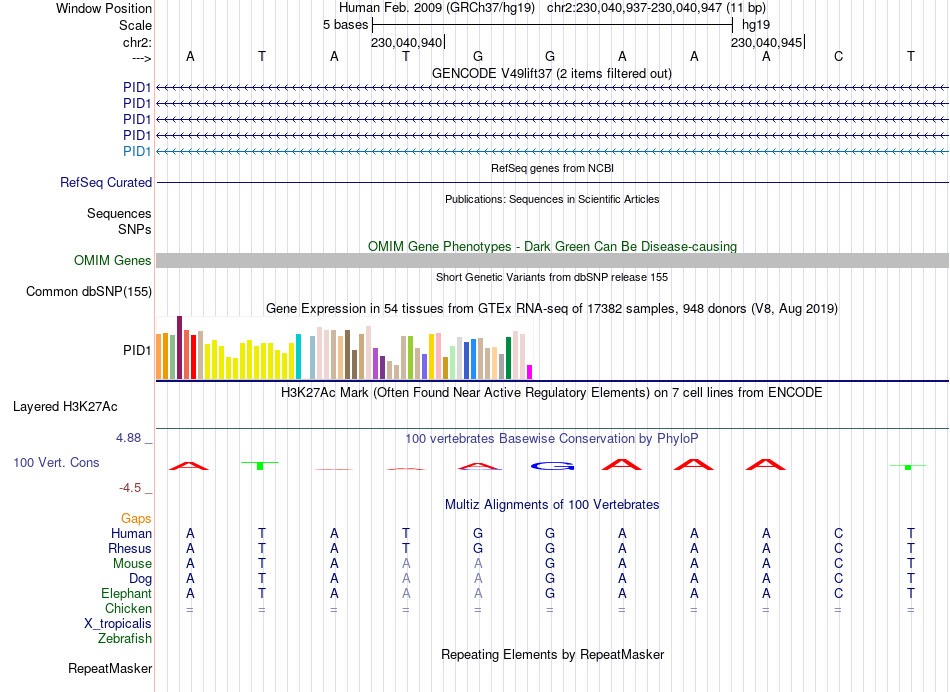950x692 pixels.
Task: Click the short bright magenta last GTEx bar
Action: tap(530, 372)
